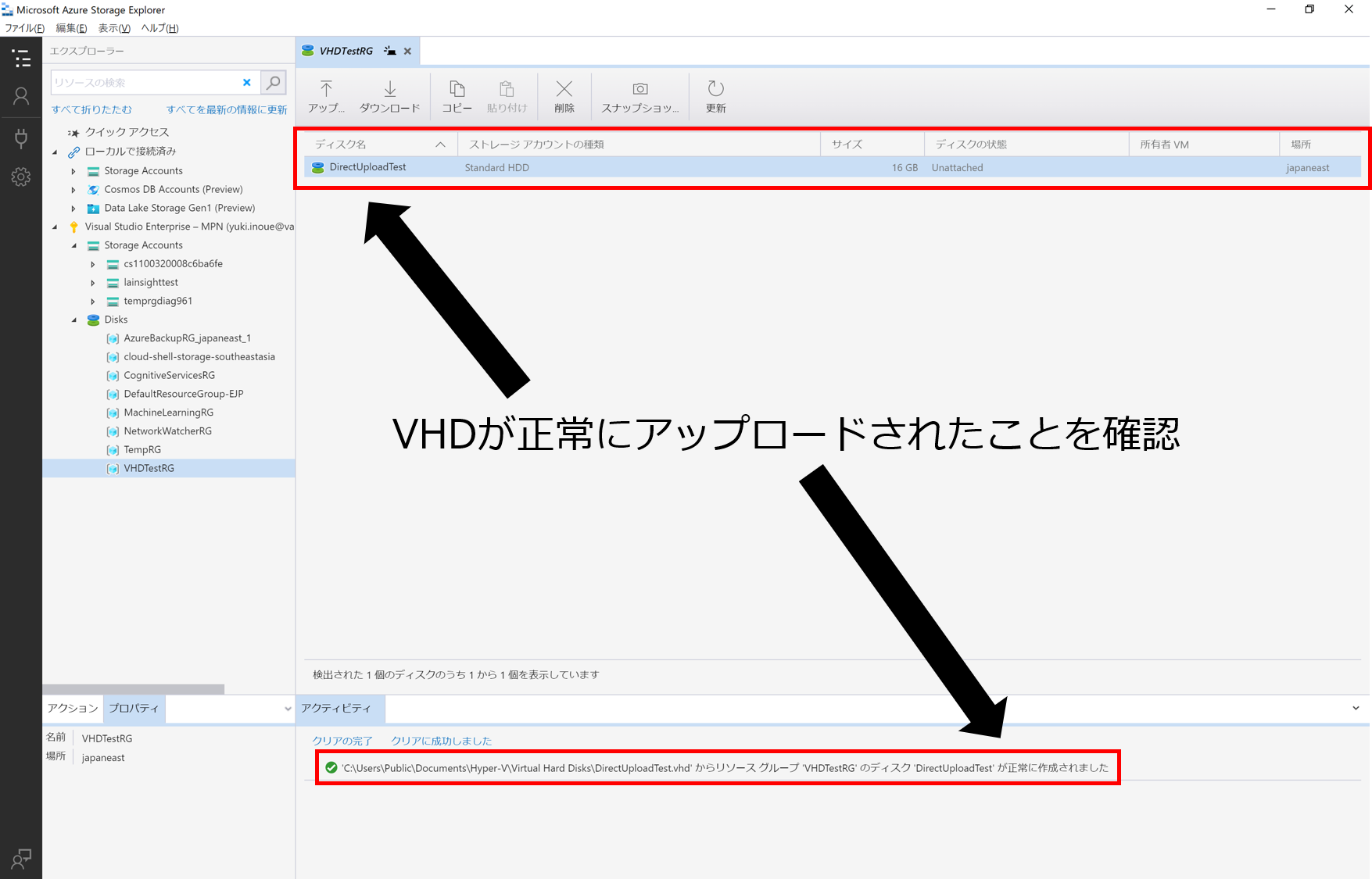Click the VHD created success message

click(x=725, y=768)
